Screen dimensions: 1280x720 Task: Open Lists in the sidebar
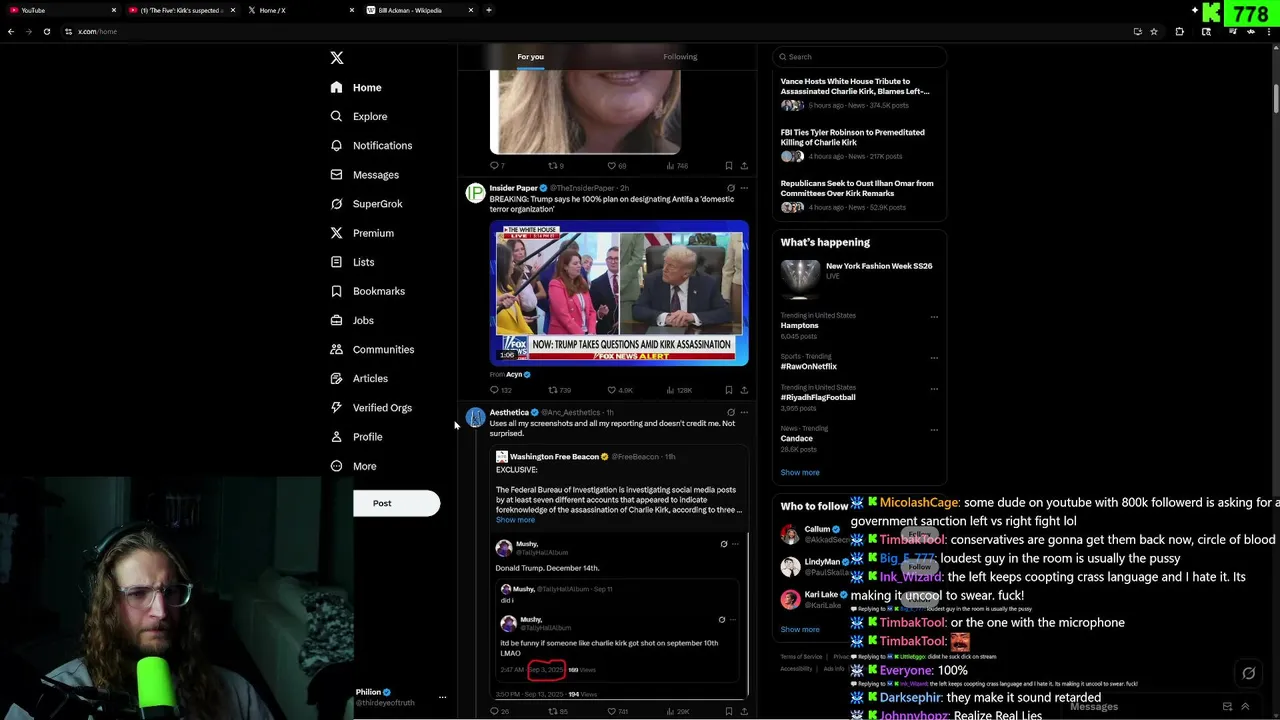(x=352, y=262)
